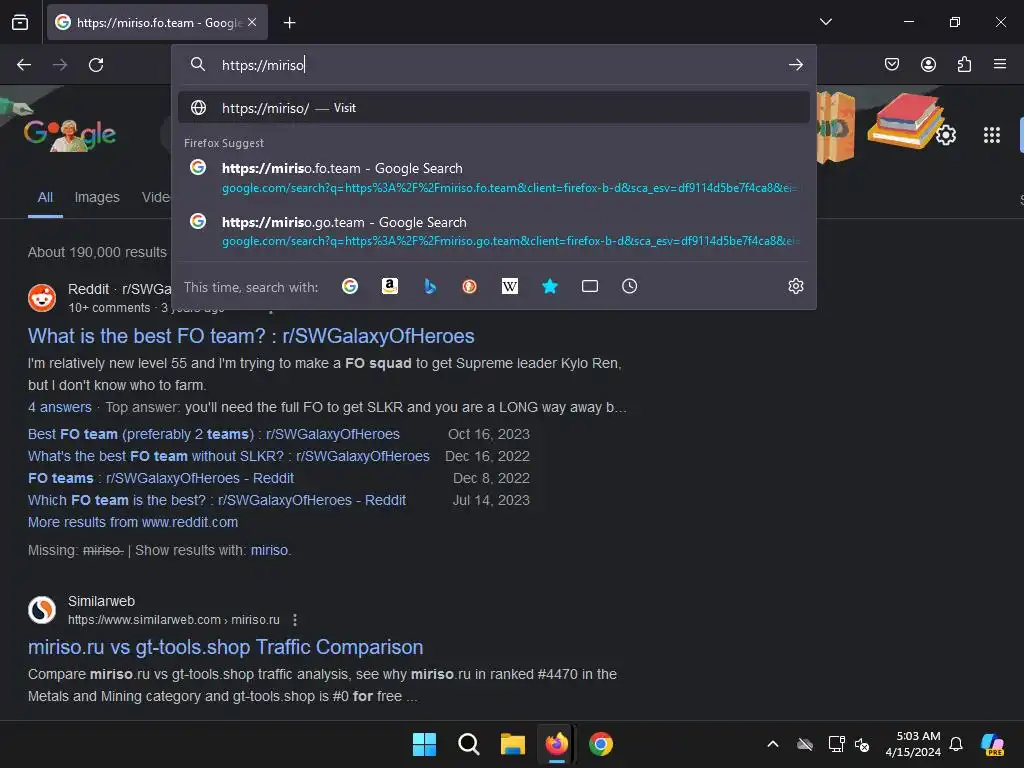Show results with miriso link
This screenshot has height=768, width=1024.
point(269,551)
